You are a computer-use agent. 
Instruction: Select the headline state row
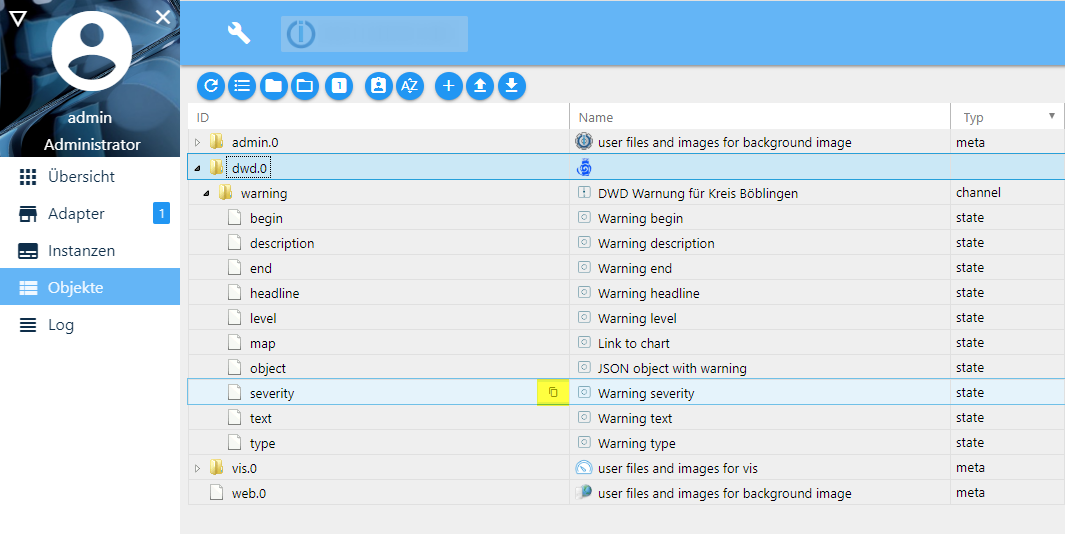[x=275, y=293]
